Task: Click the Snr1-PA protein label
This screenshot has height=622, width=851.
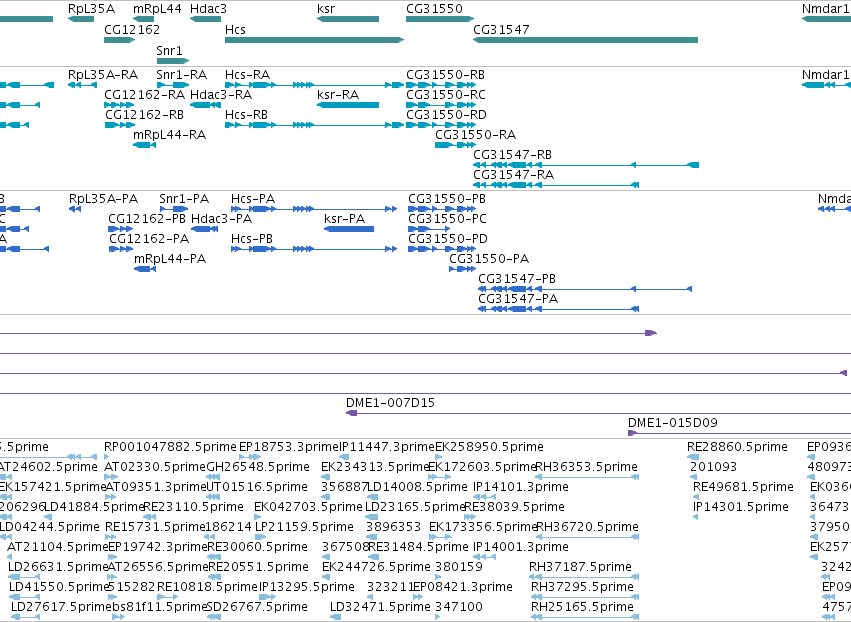Action: click(184, 199)
